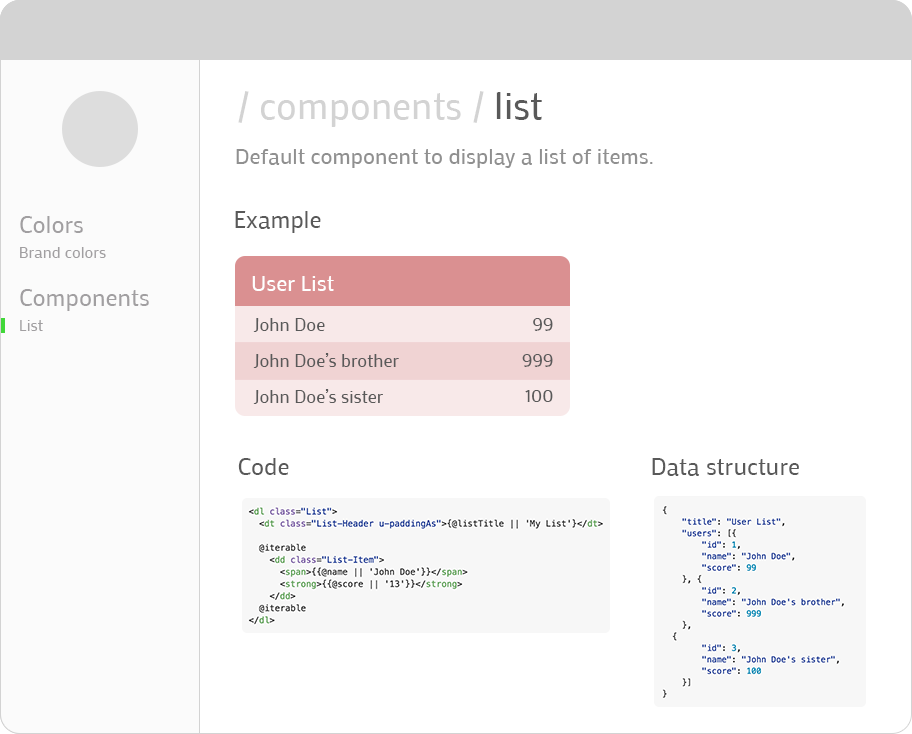Click inside the JSON data structure block
The width and height of the screenshot is (912, 734).
point(759,601)
